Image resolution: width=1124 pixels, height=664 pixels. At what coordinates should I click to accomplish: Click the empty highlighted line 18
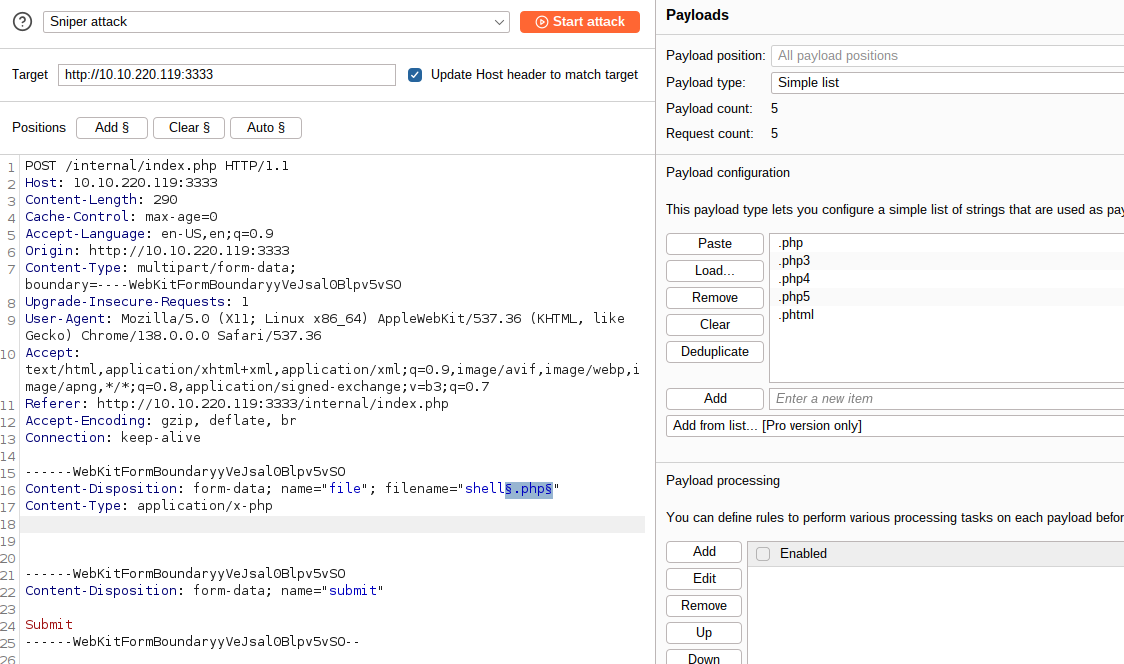(333, 524)
